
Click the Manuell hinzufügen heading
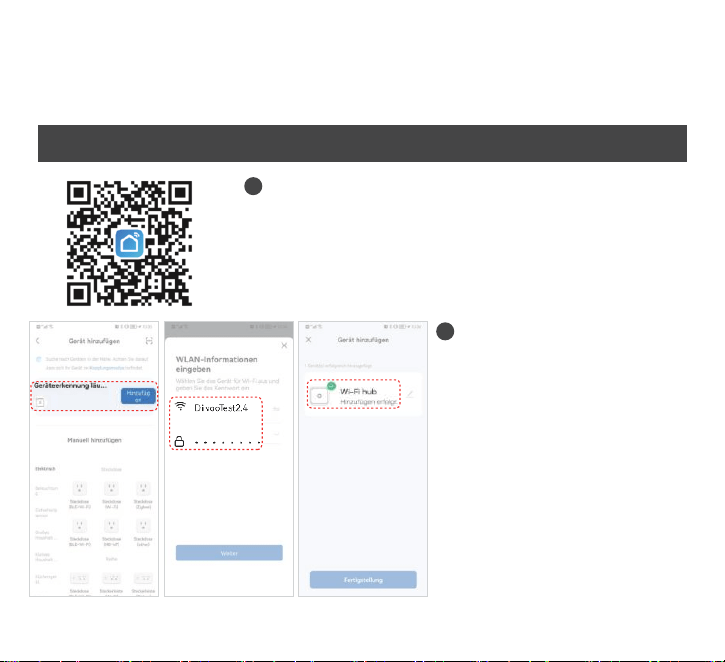coord(94,440)
